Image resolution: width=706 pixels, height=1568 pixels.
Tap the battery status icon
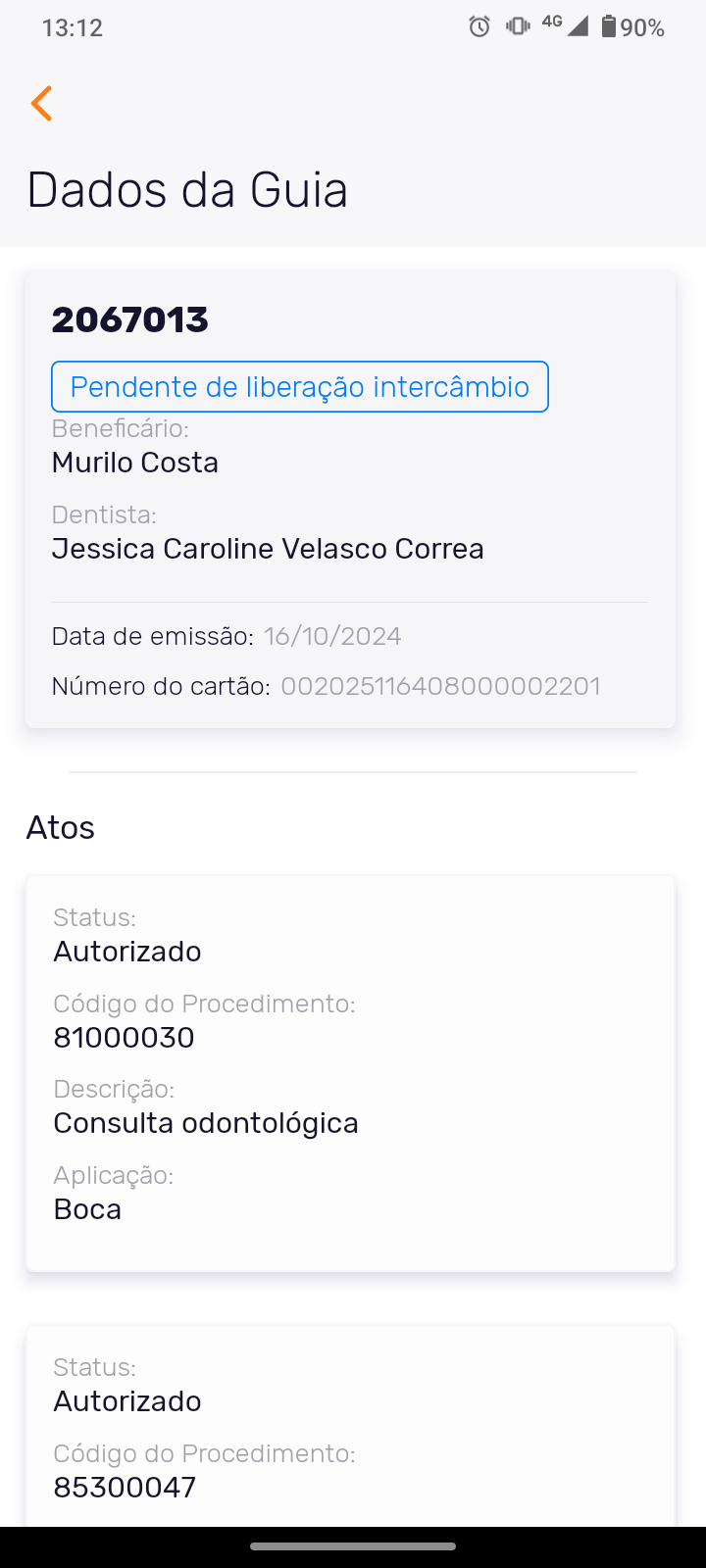pos(609,26)
